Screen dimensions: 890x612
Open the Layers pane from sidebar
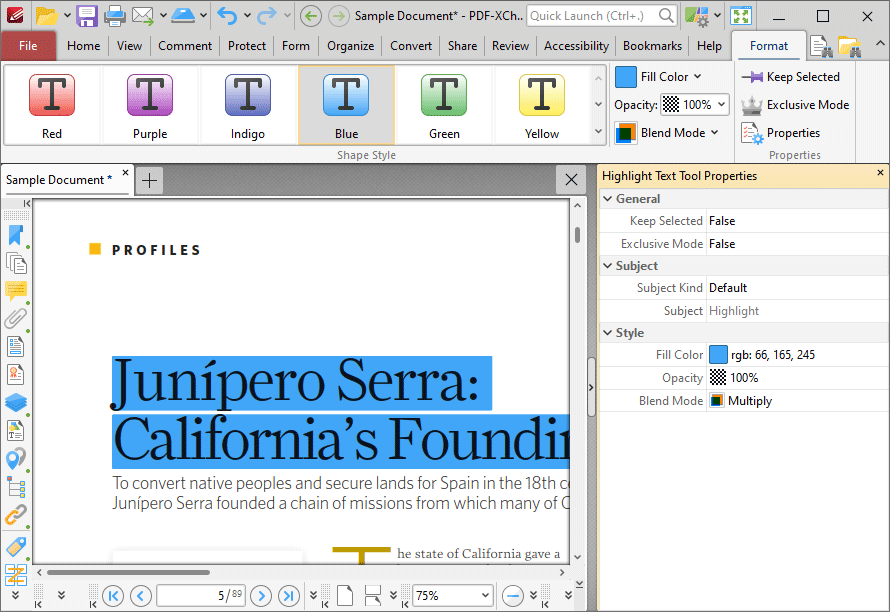16,403
